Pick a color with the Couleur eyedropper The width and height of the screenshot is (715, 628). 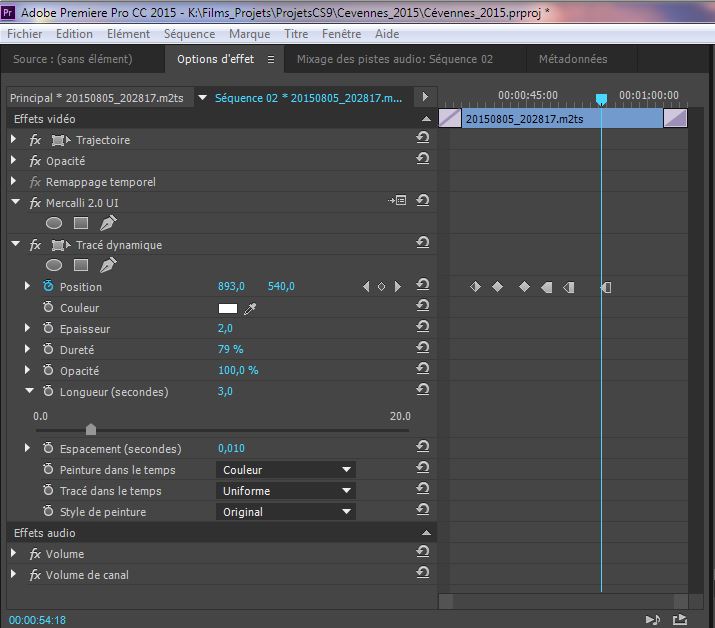(x=250, y=308)
